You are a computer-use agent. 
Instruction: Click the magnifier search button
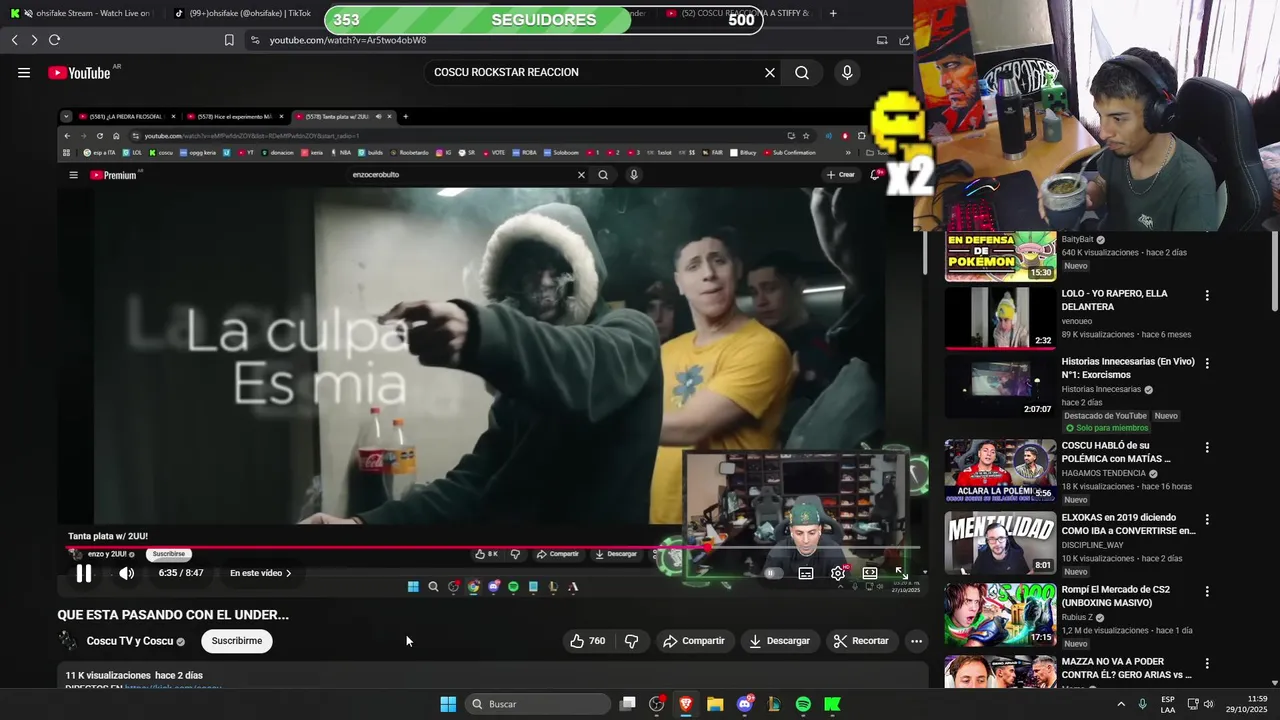[802, 72]
